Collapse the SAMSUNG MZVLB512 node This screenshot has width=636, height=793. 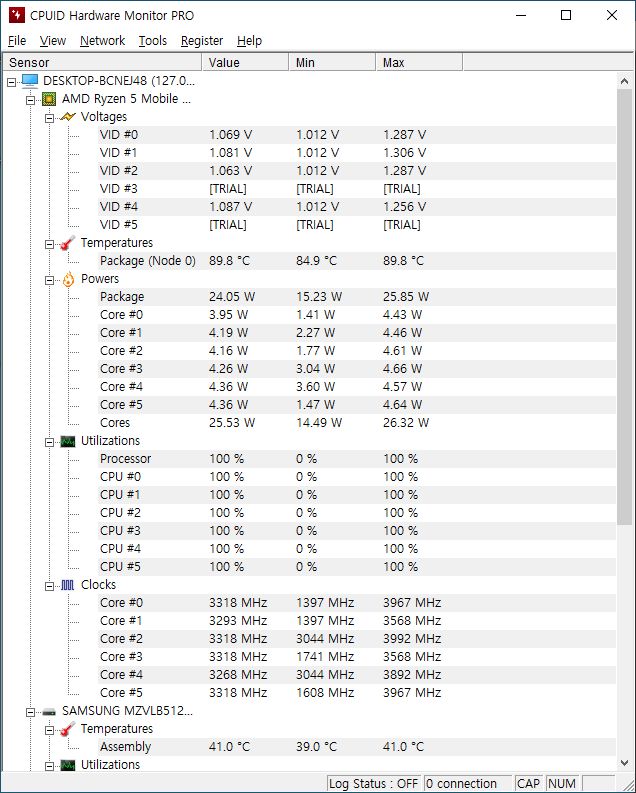tap(30, 712)
